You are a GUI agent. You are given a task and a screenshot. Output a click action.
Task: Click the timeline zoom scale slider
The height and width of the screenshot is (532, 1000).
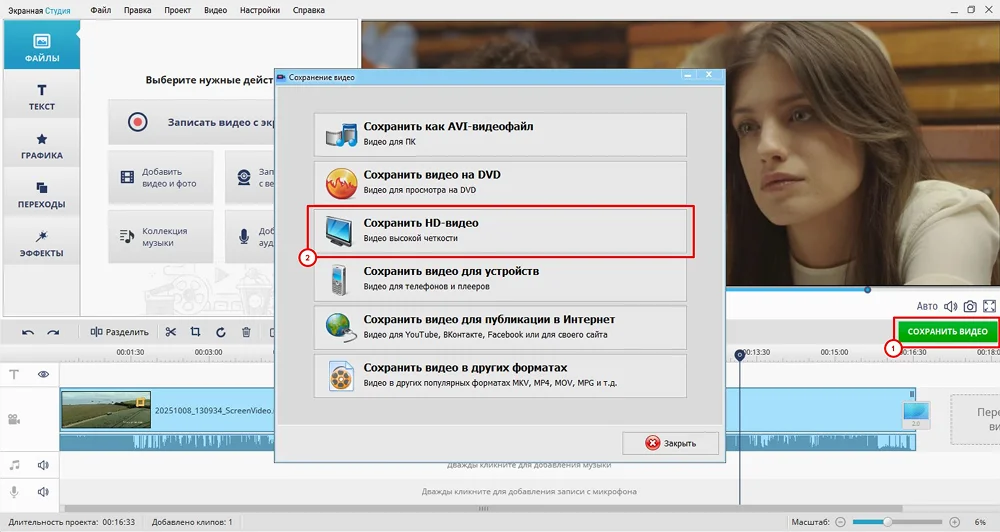pyautogui.click(x=885, y=522)
